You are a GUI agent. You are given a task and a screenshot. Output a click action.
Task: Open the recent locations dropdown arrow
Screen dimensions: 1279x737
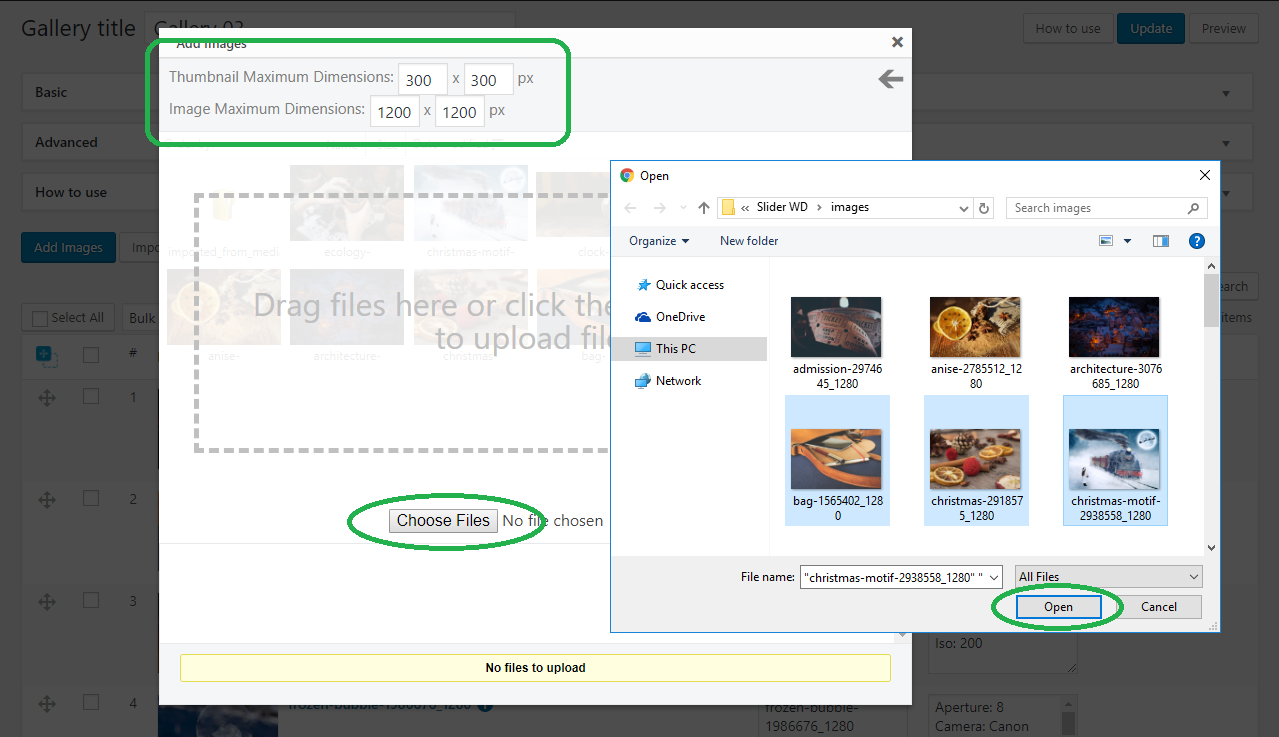(x=685, y=208)
